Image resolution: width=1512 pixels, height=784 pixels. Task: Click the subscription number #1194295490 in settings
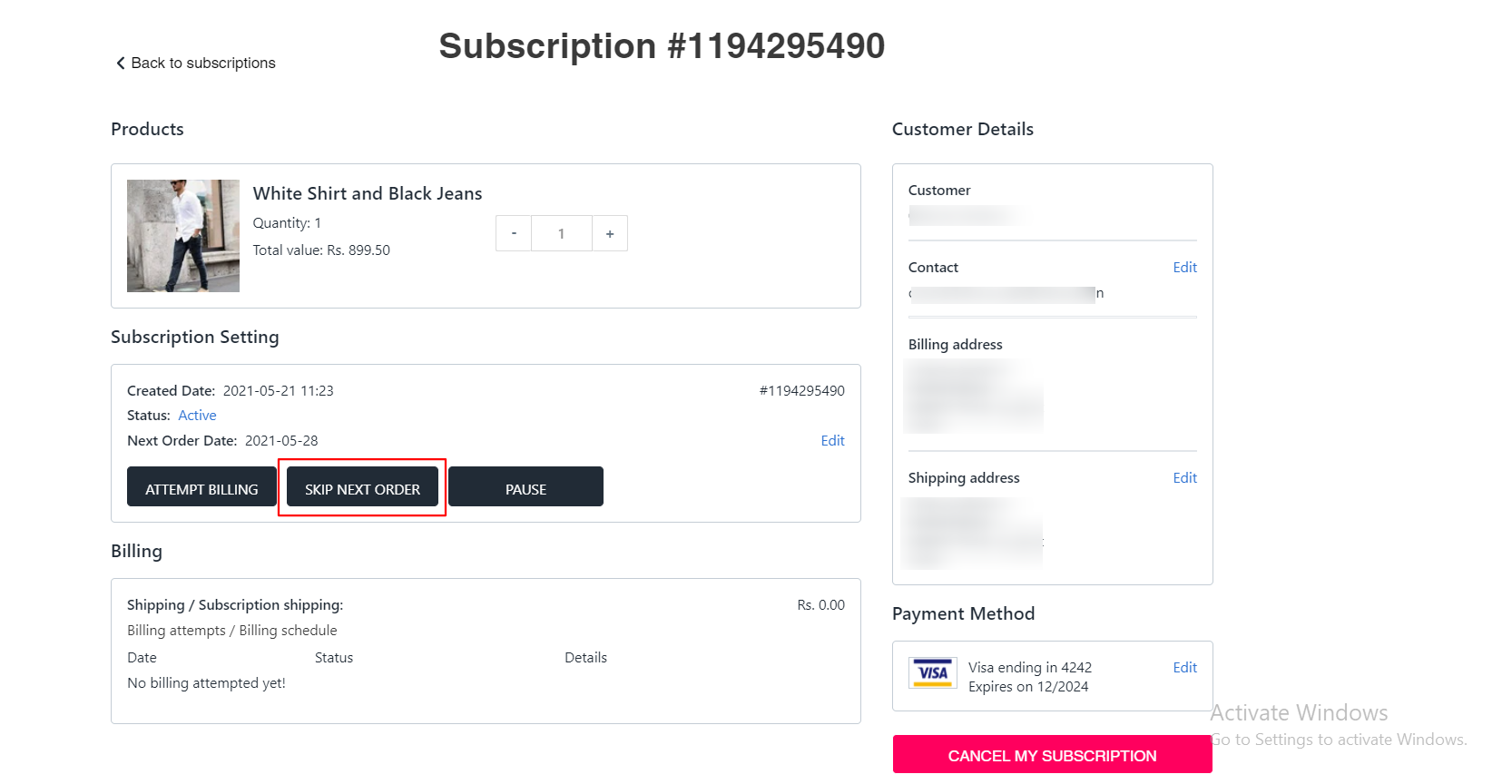point(802,390)
